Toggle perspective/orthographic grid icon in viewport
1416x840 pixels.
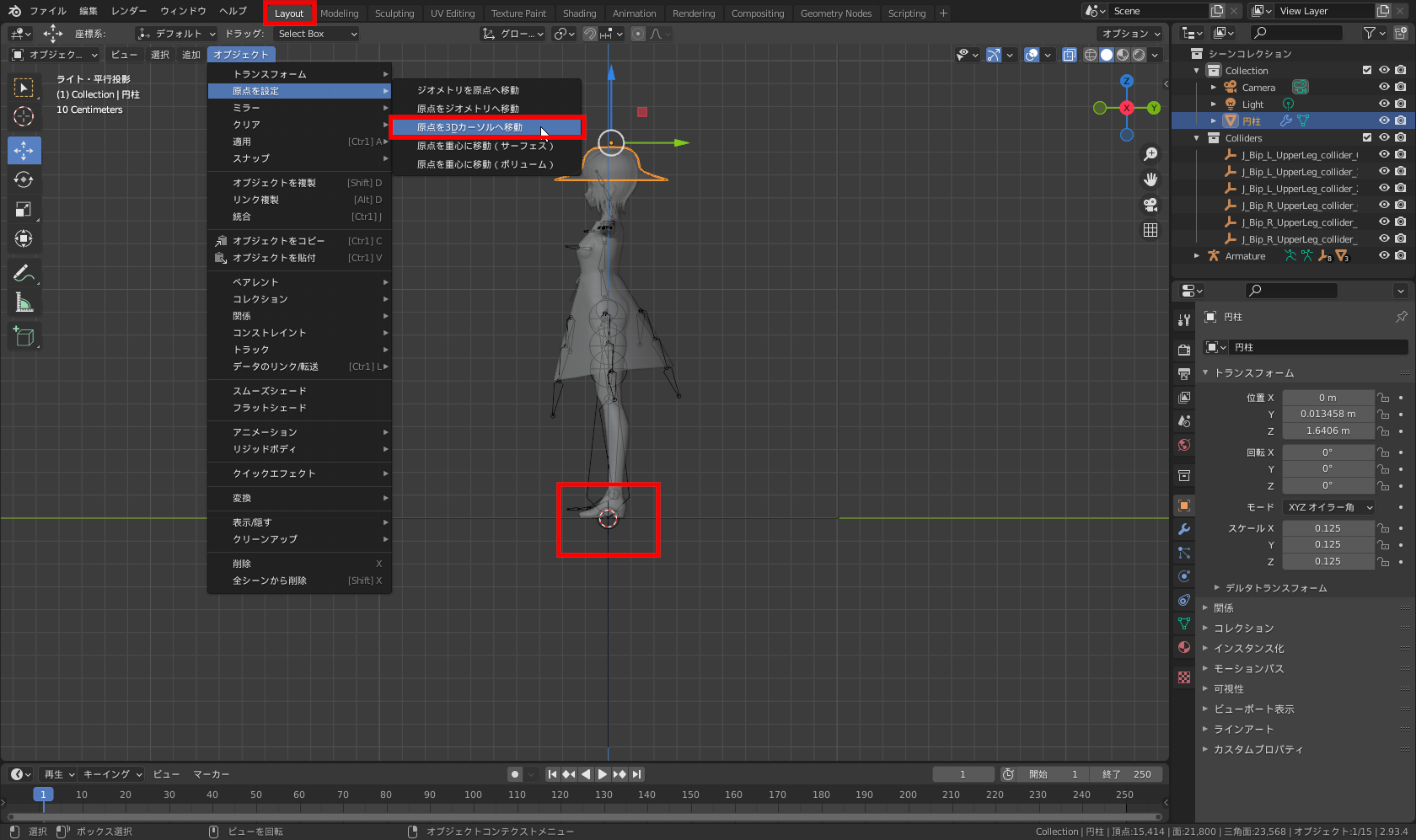pos(1150,230)
